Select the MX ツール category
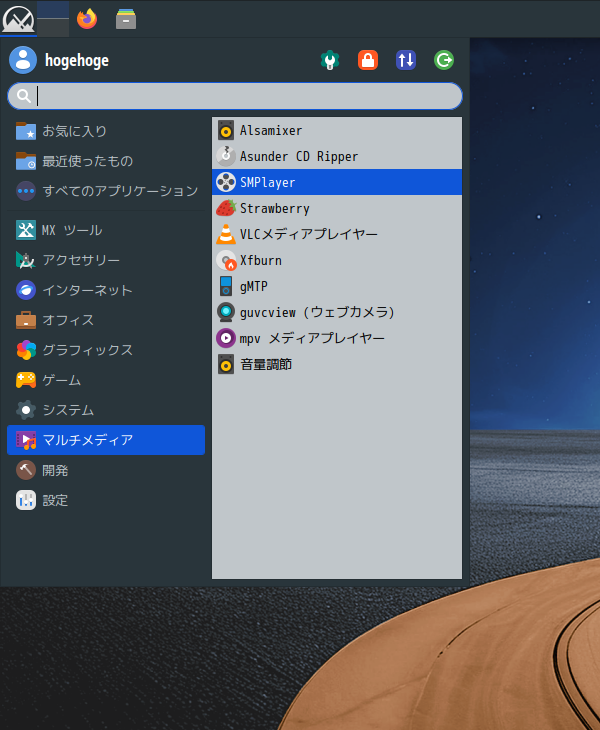This screenshot has width=600, height=730. click(106, 230)
